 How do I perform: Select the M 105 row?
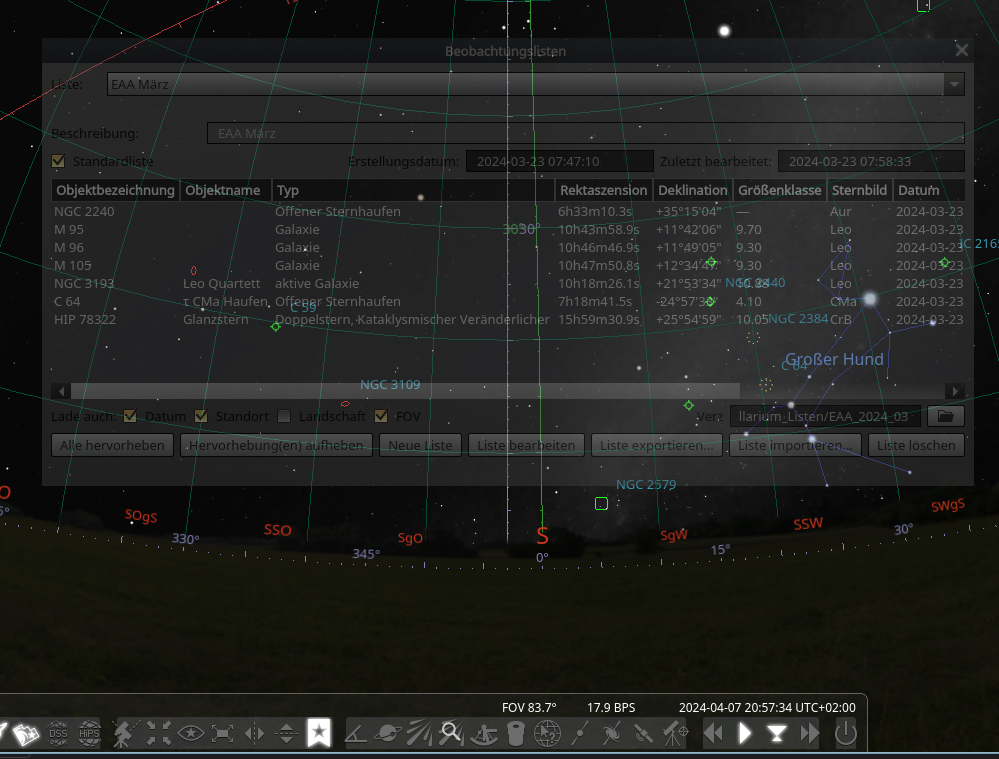point(508,265)
